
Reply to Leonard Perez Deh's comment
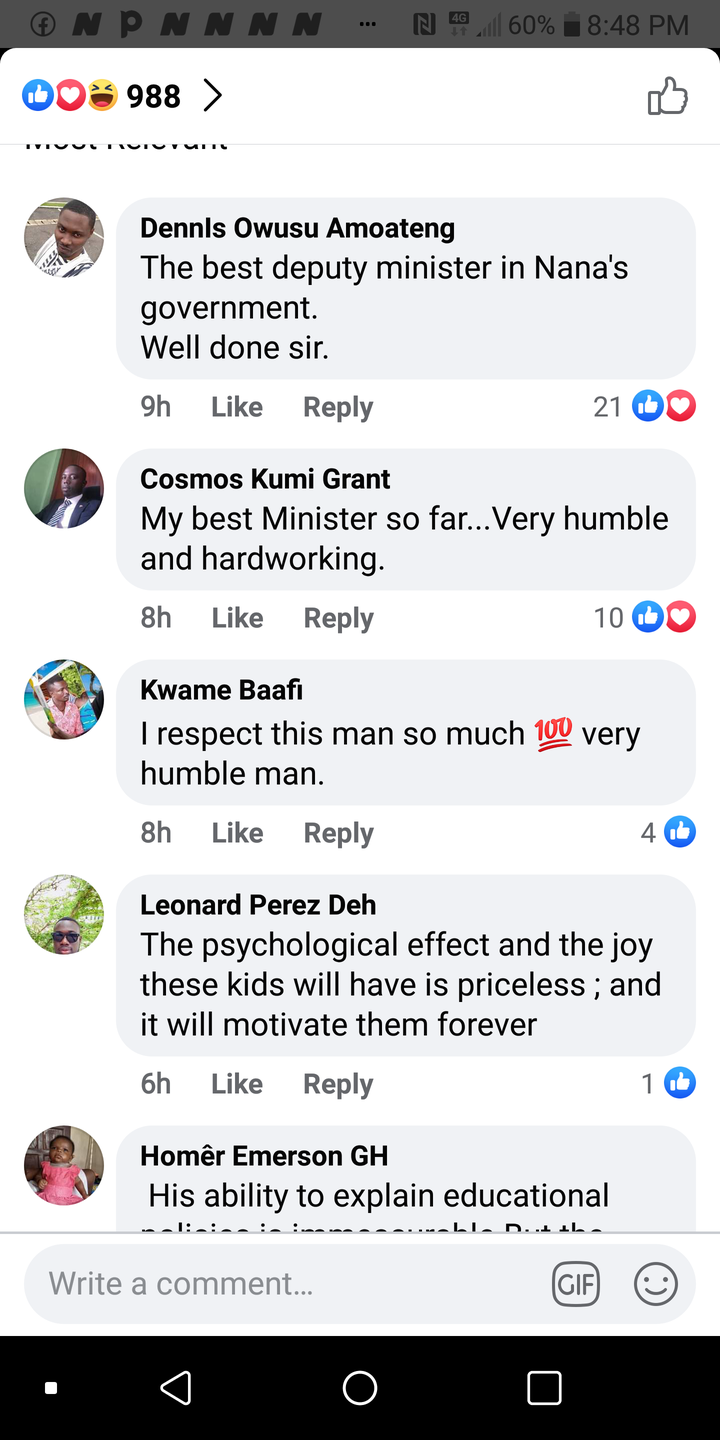click(x=338, y=1084)
